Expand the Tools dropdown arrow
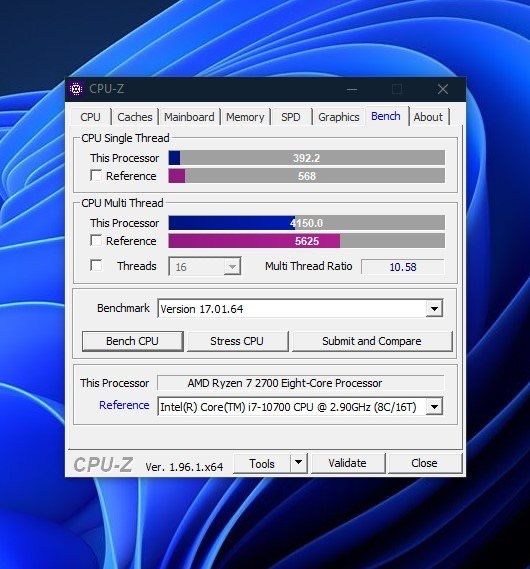 click(299, 463)
